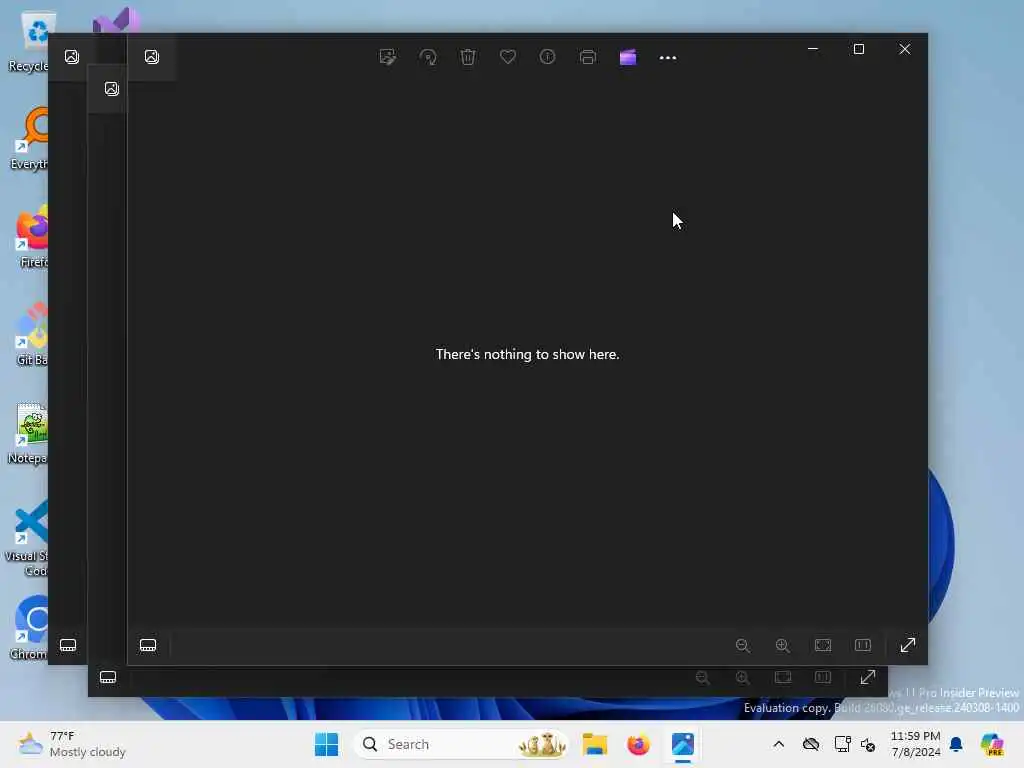
Task: Mark as favorite using the heart icon
Action: pyautogui.click(x=507, y=57)
